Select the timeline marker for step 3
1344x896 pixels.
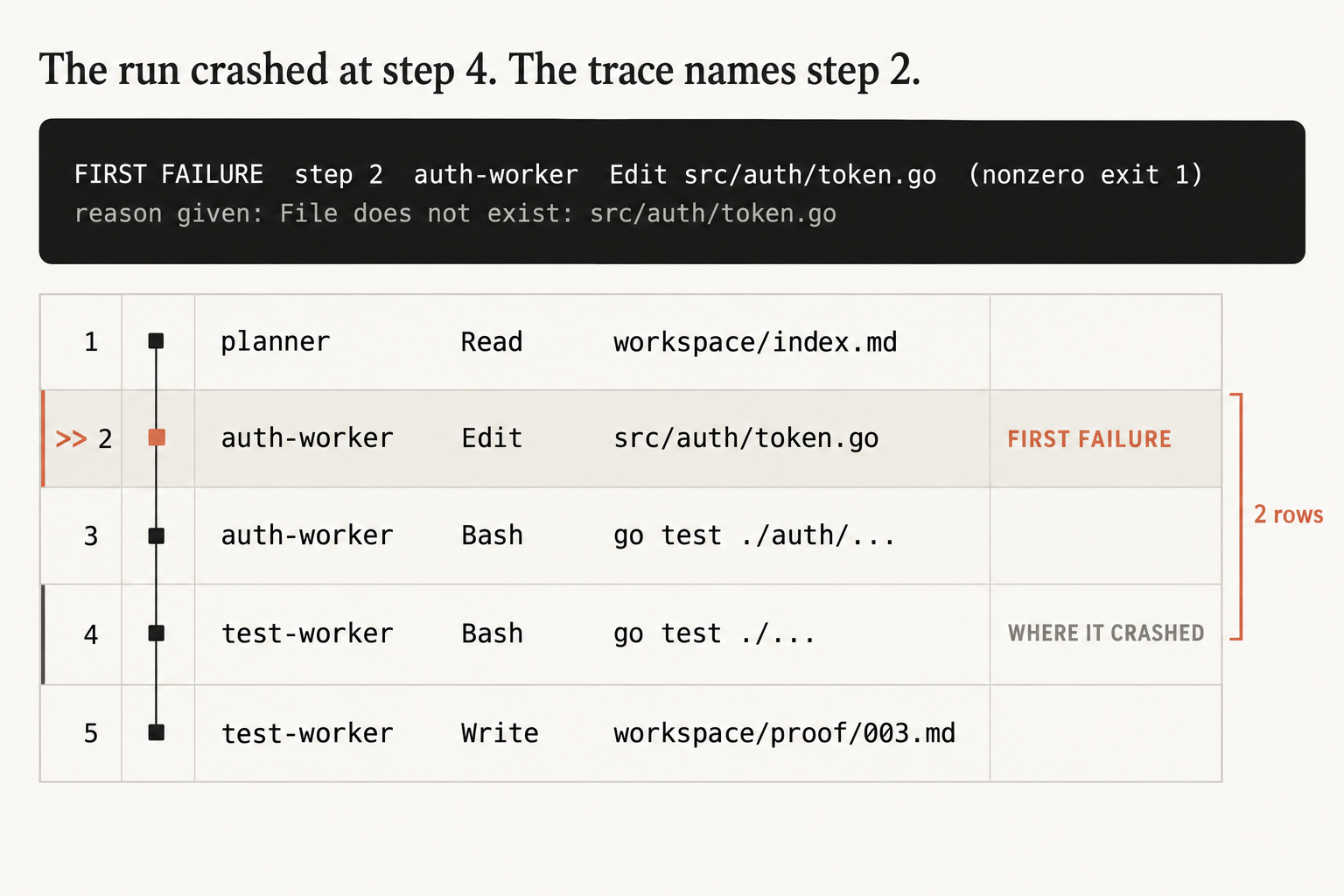(x=157, y=535)
